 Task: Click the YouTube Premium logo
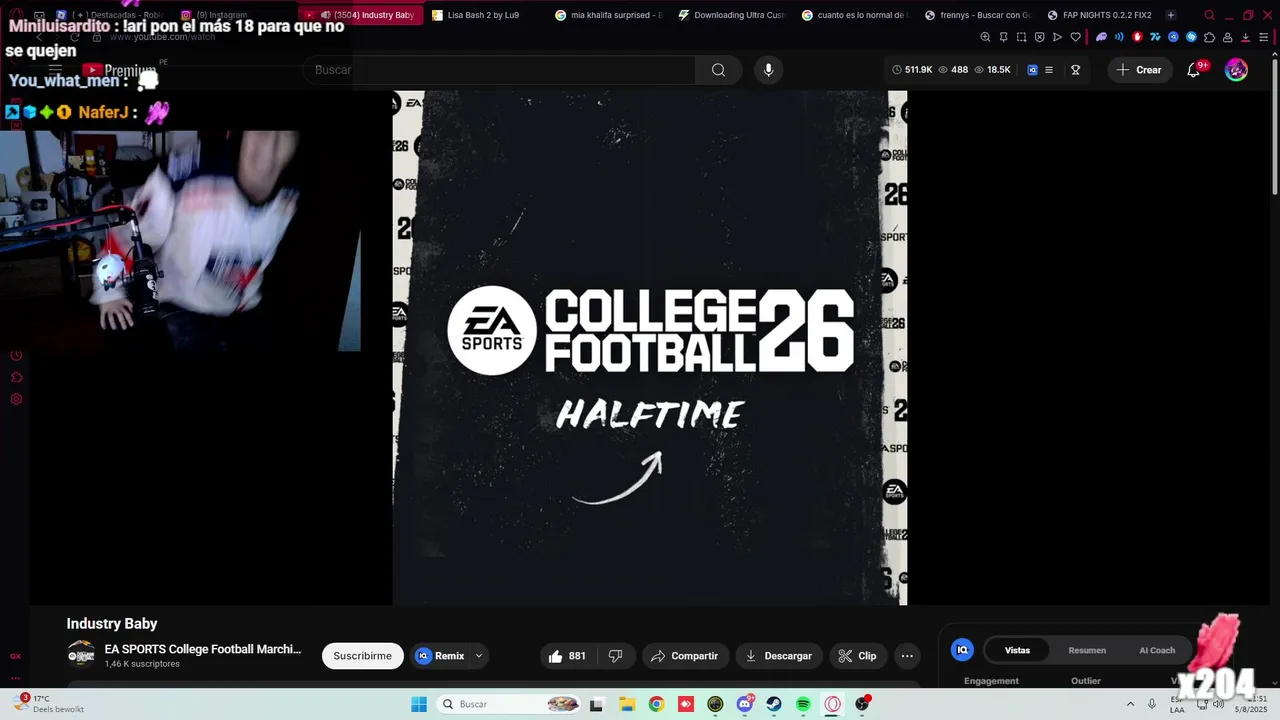tap(119, 70)
